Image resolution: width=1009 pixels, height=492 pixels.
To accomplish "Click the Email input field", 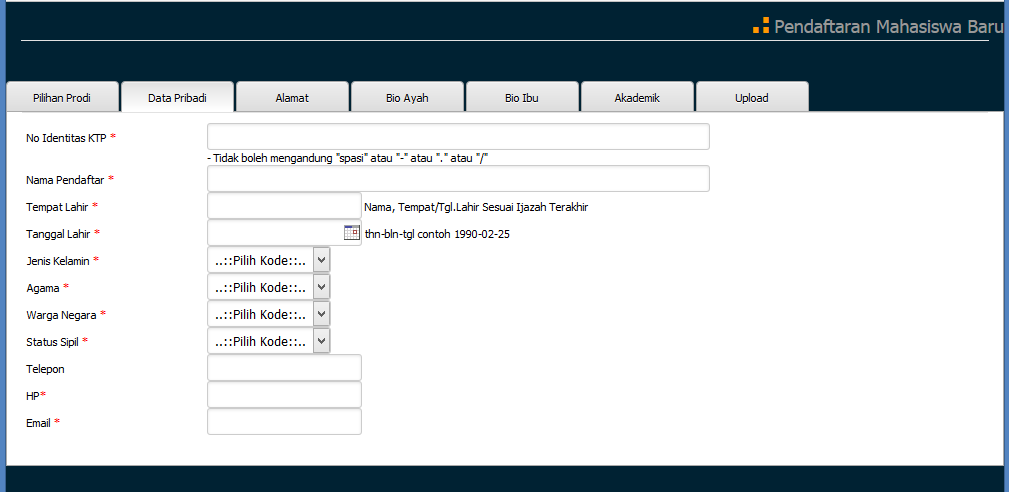I will coord(284,422).
